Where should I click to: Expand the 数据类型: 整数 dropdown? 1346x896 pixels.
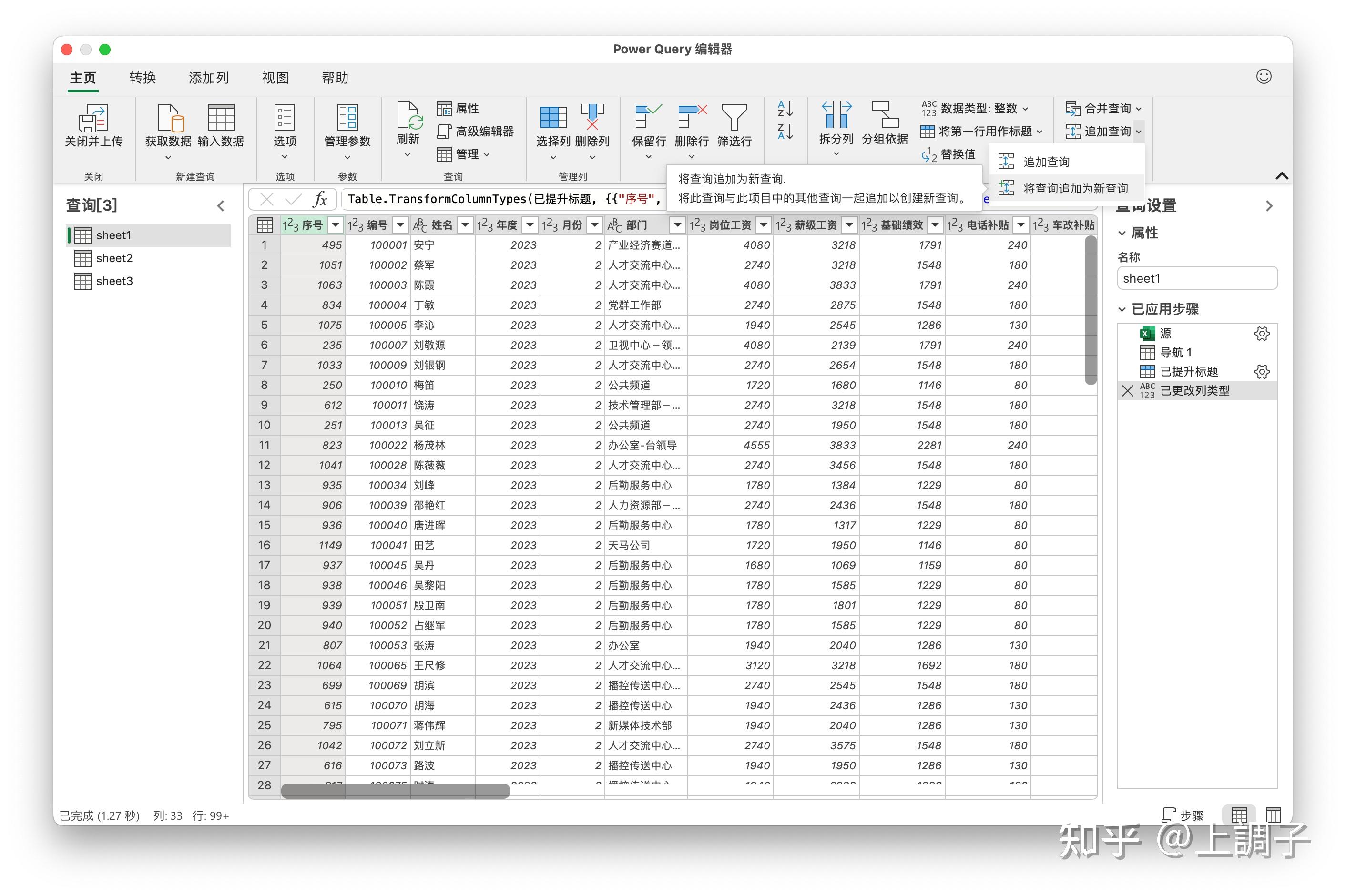(x=1025, y=109)
